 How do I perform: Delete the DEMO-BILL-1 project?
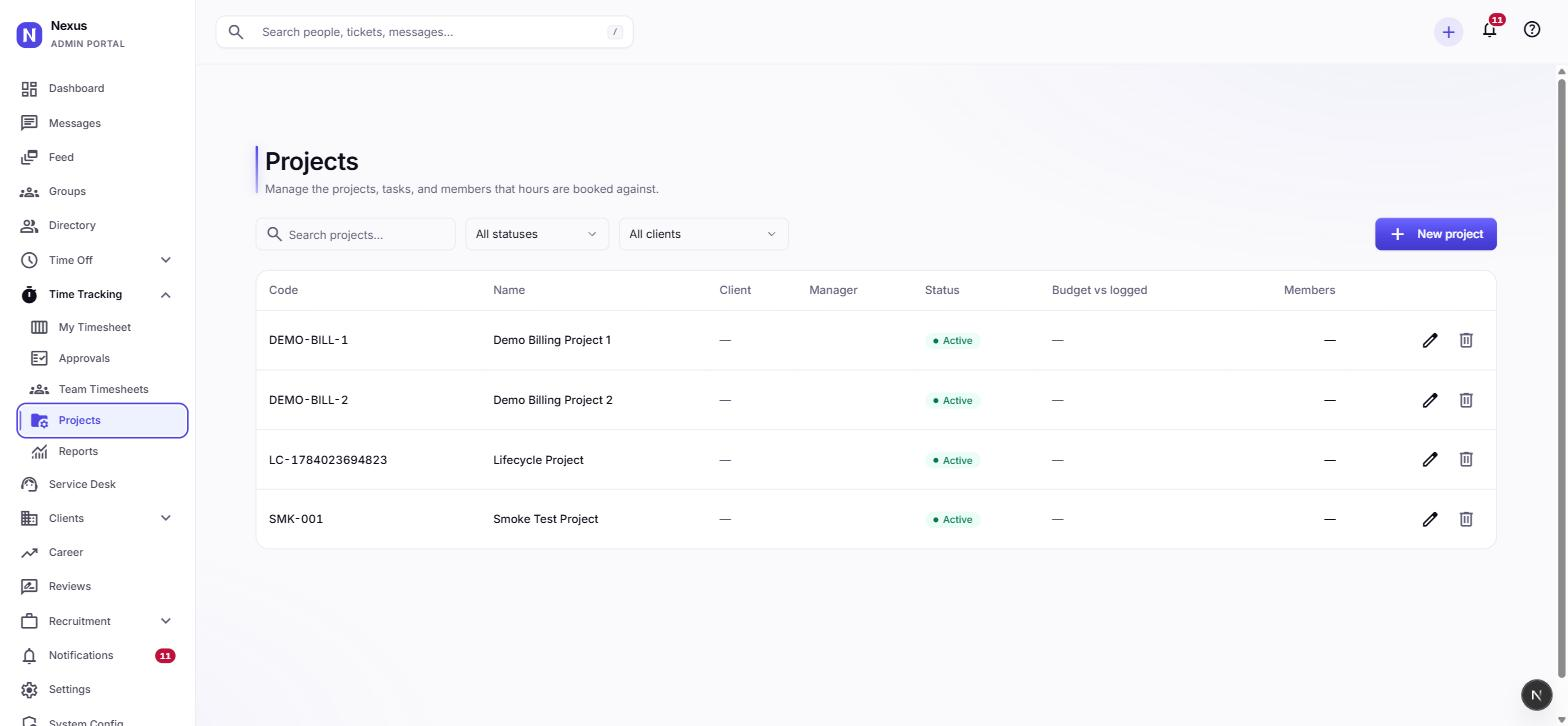(1466, 340)
